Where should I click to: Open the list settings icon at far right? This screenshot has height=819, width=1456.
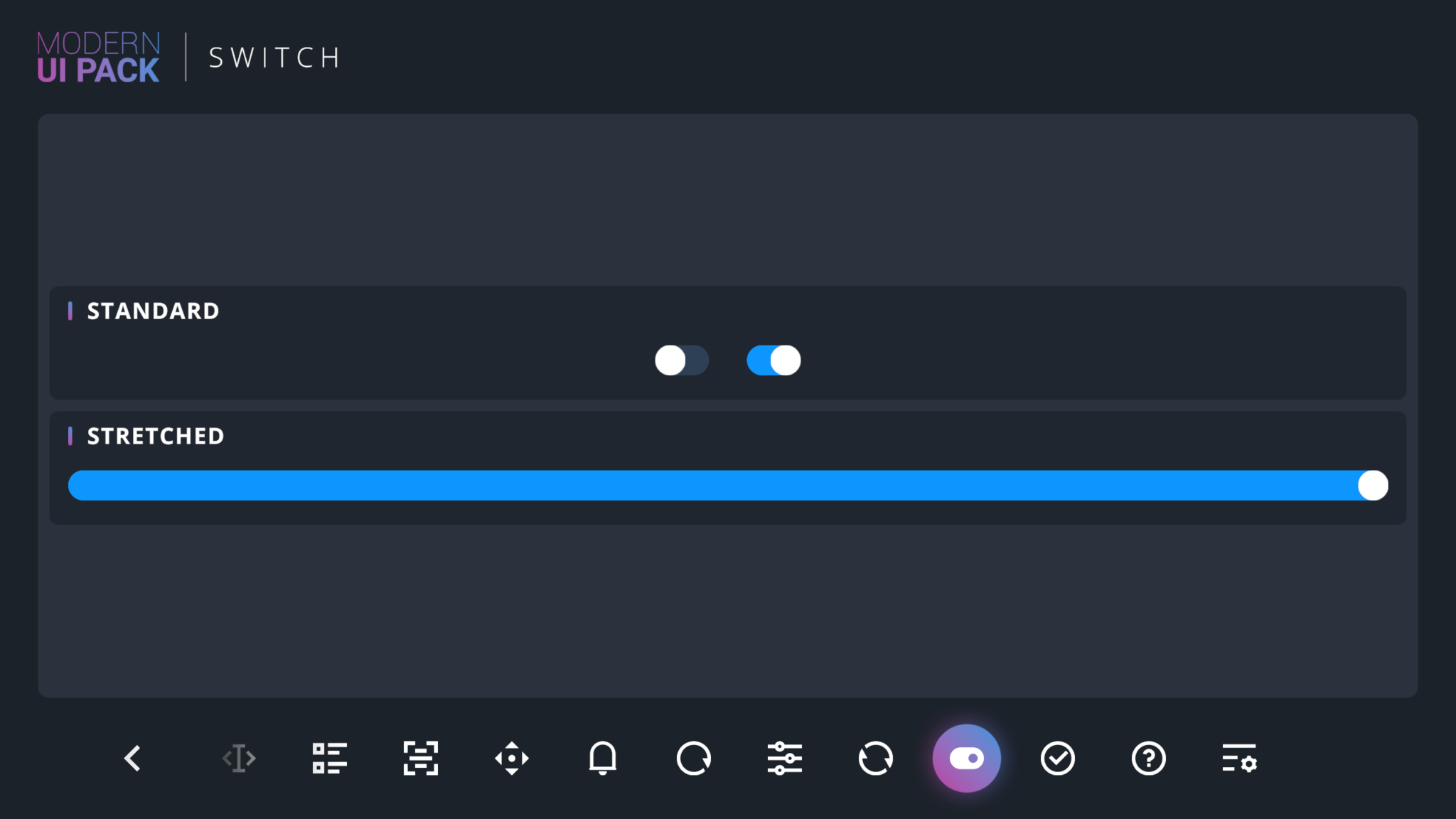(1240, 758)
